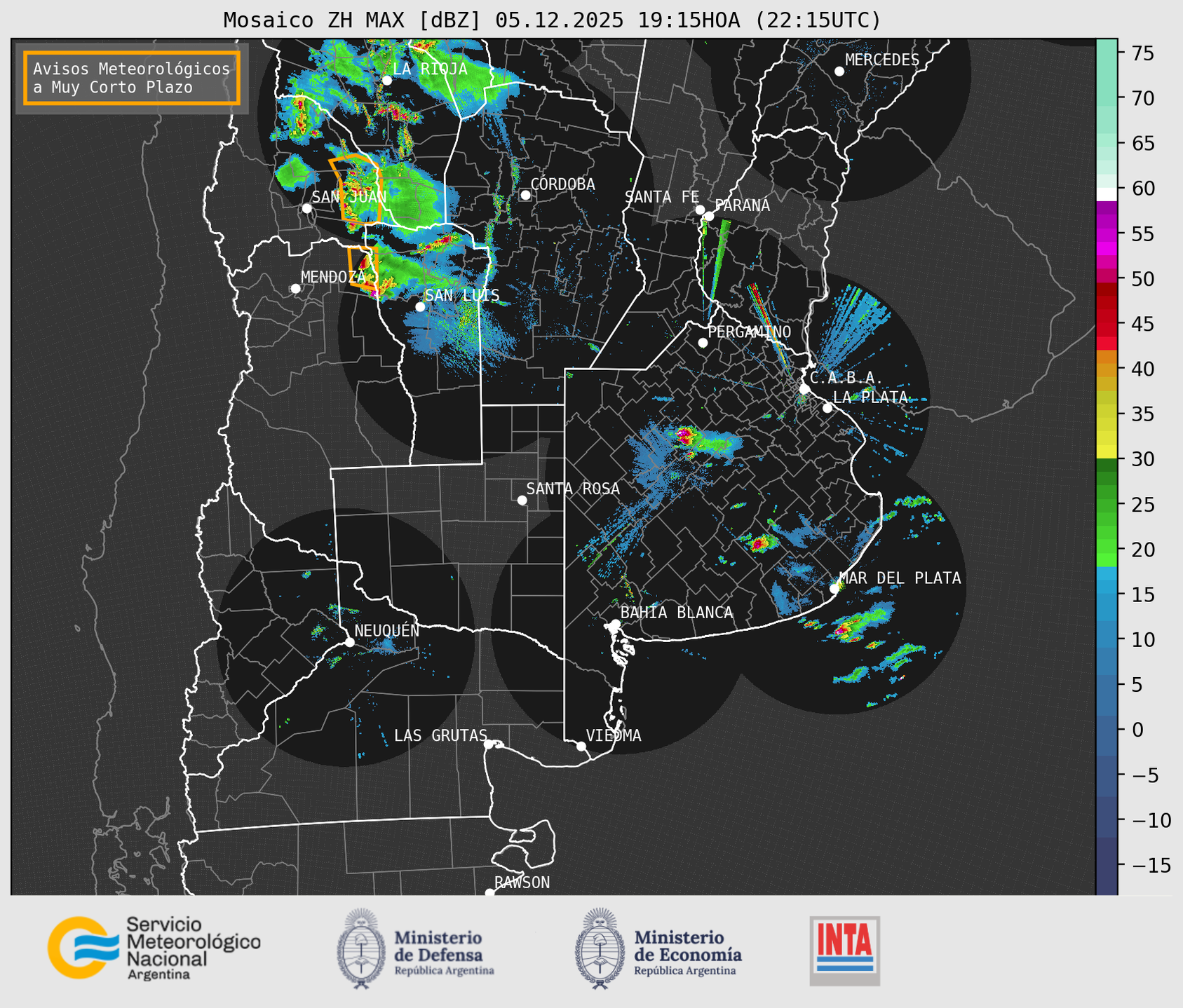Click the LAS GRUTAS label text

440,735
